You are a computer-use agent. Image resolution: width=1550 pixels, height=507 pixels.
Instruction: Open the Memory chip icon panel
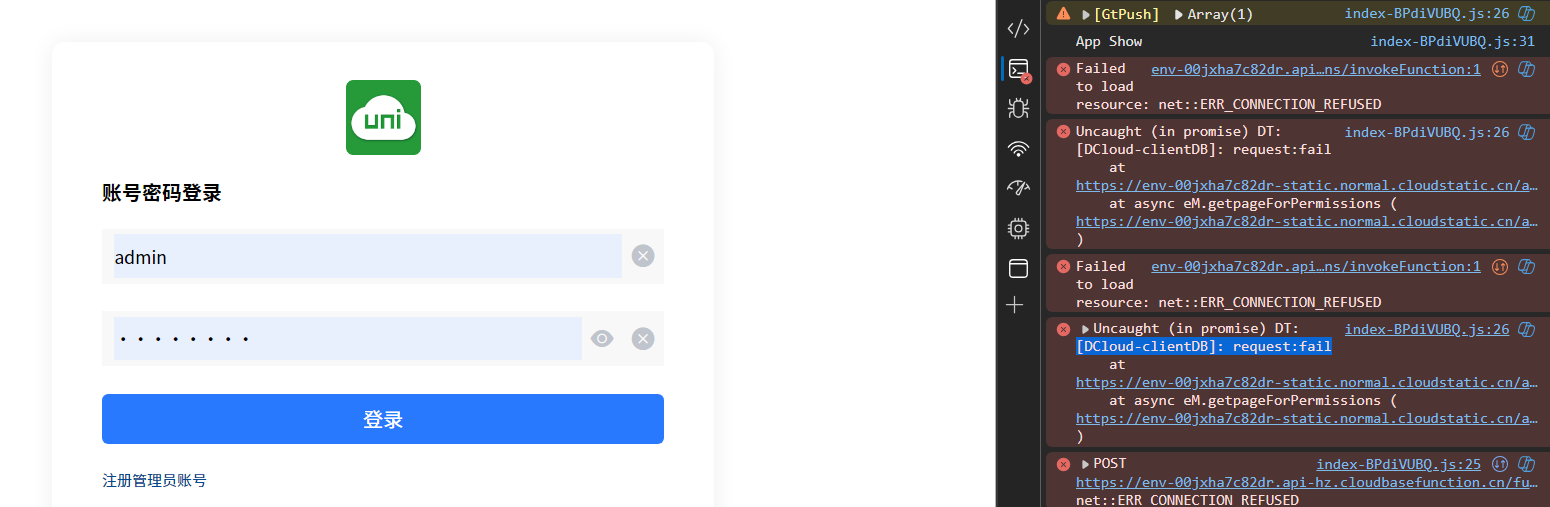coord(1018,228)
